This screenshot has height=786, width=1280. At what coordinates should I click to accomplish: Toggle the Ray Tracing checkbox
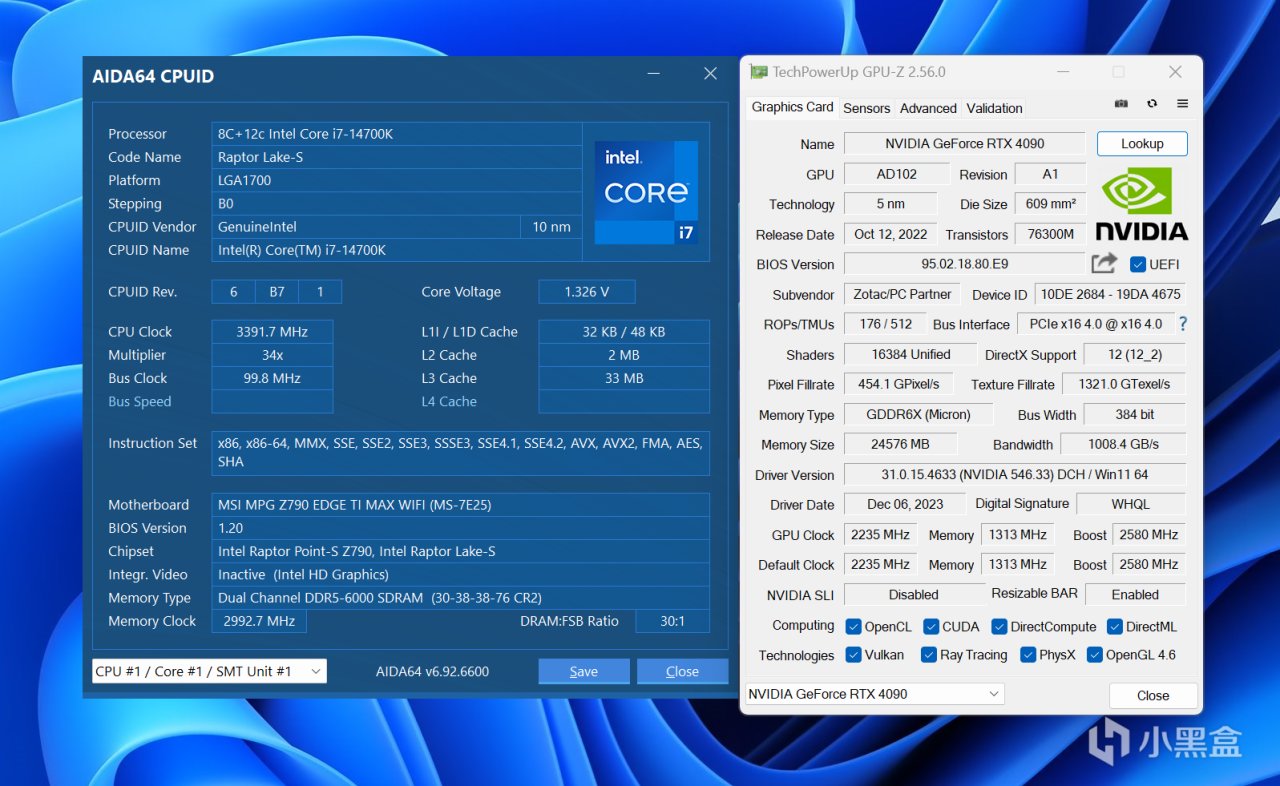(929, 655)
